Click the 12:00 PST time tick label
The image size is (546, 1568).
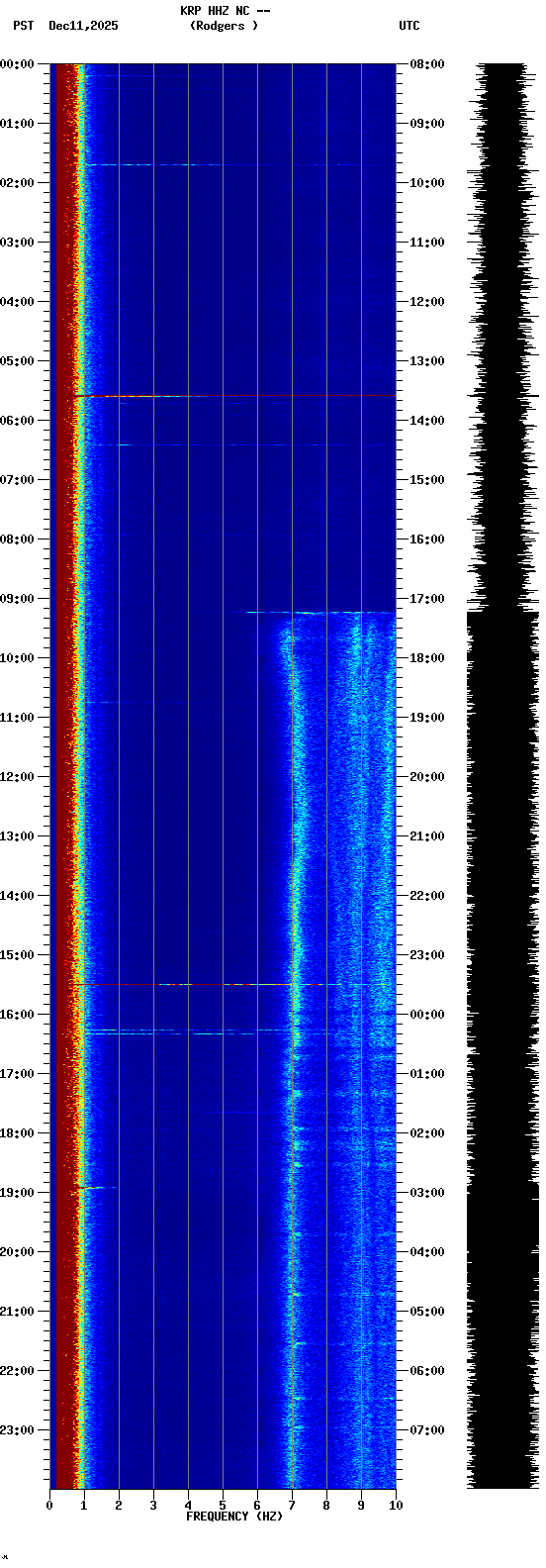click(17, 777)
